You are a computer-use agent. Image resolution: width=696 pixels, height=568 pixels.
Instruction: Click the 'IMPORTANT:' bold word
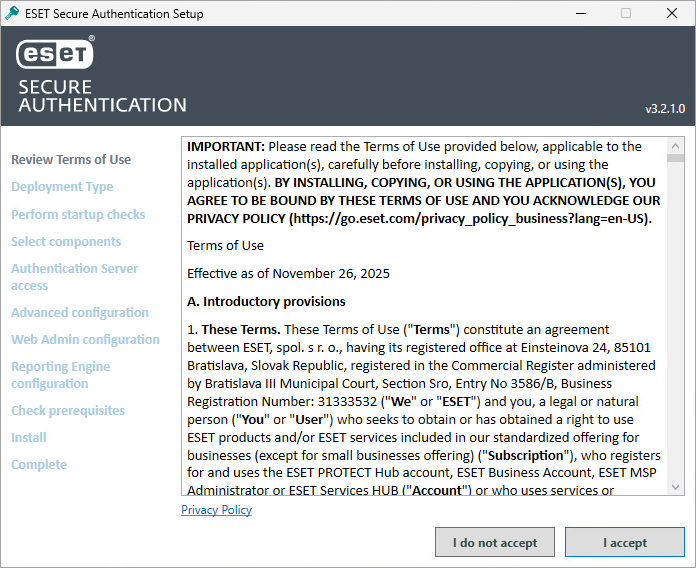point(225,146)
